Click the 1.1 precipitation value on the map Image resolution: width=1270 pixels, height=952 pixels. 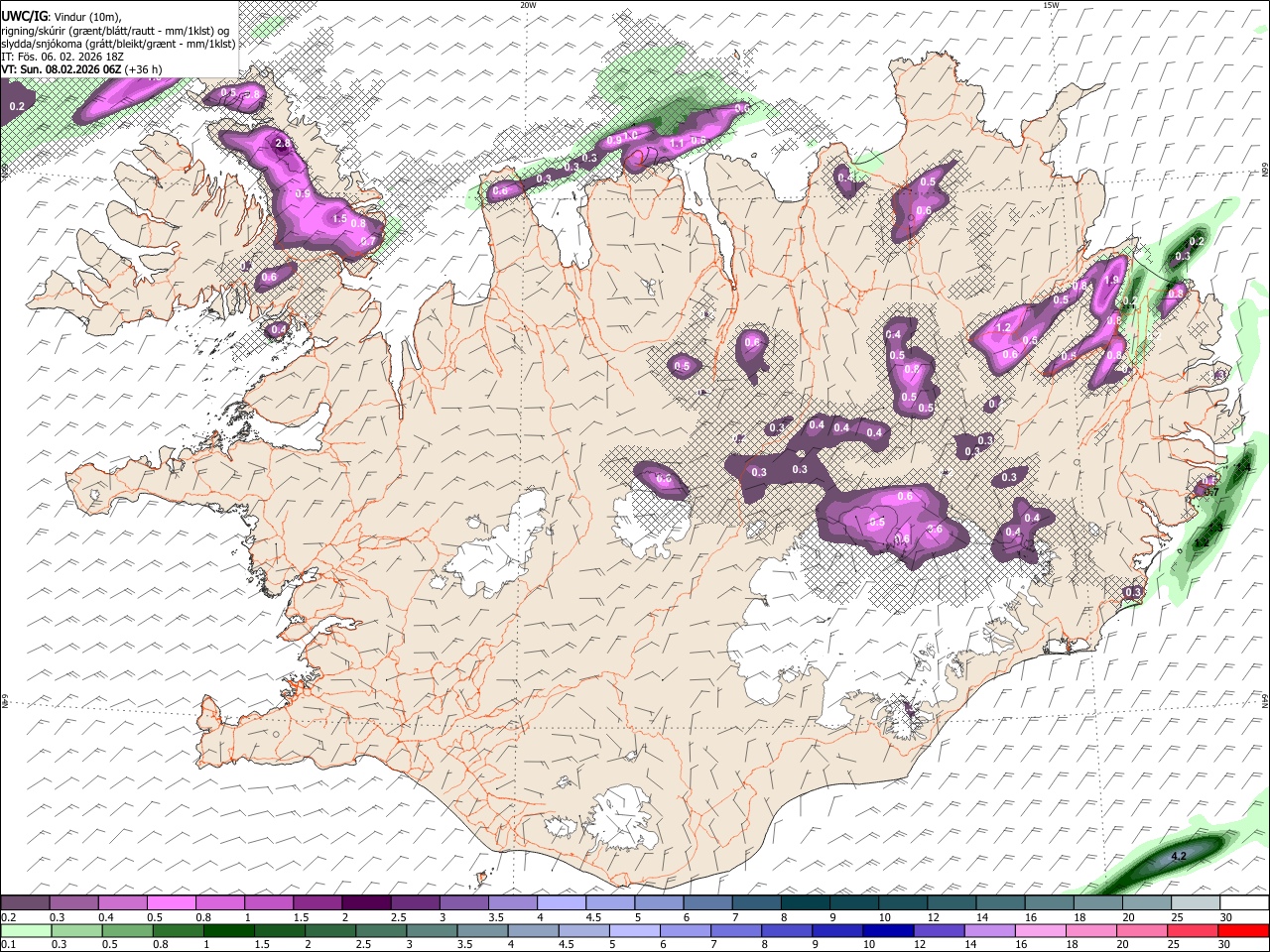(x=678, y=144)
